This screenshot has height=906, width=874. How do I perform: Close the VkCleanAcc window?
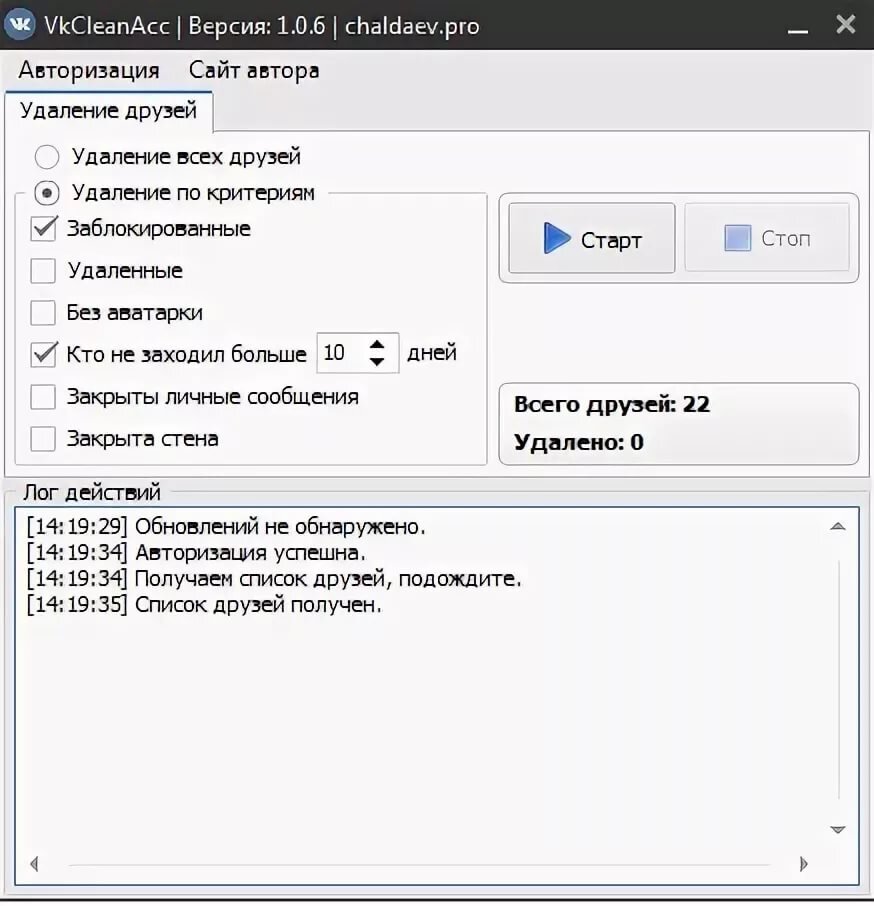tap(846, 24)
